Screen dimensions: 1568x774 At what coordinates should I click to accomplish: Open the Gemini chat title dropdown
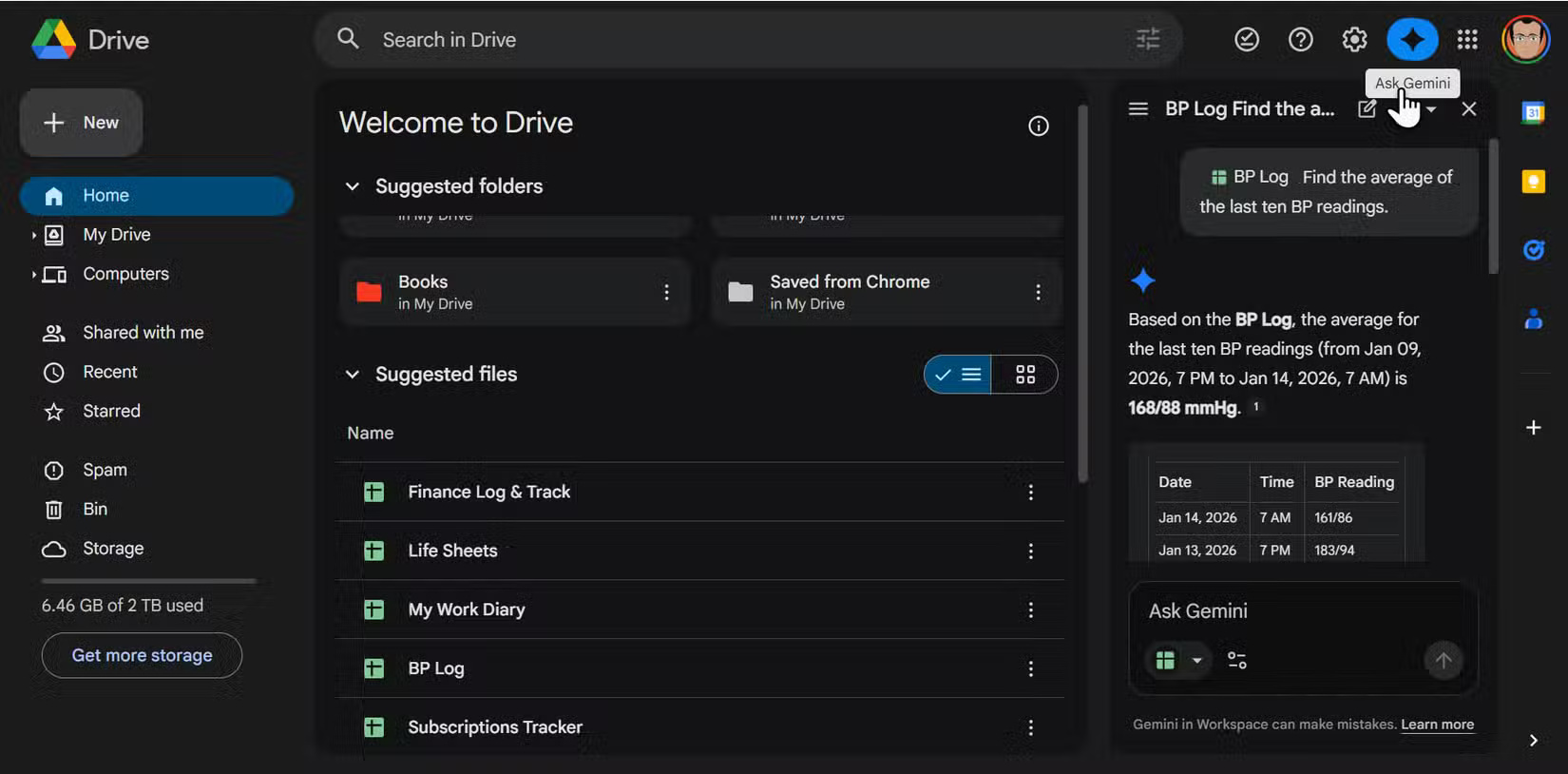(x=1430, y=109)
